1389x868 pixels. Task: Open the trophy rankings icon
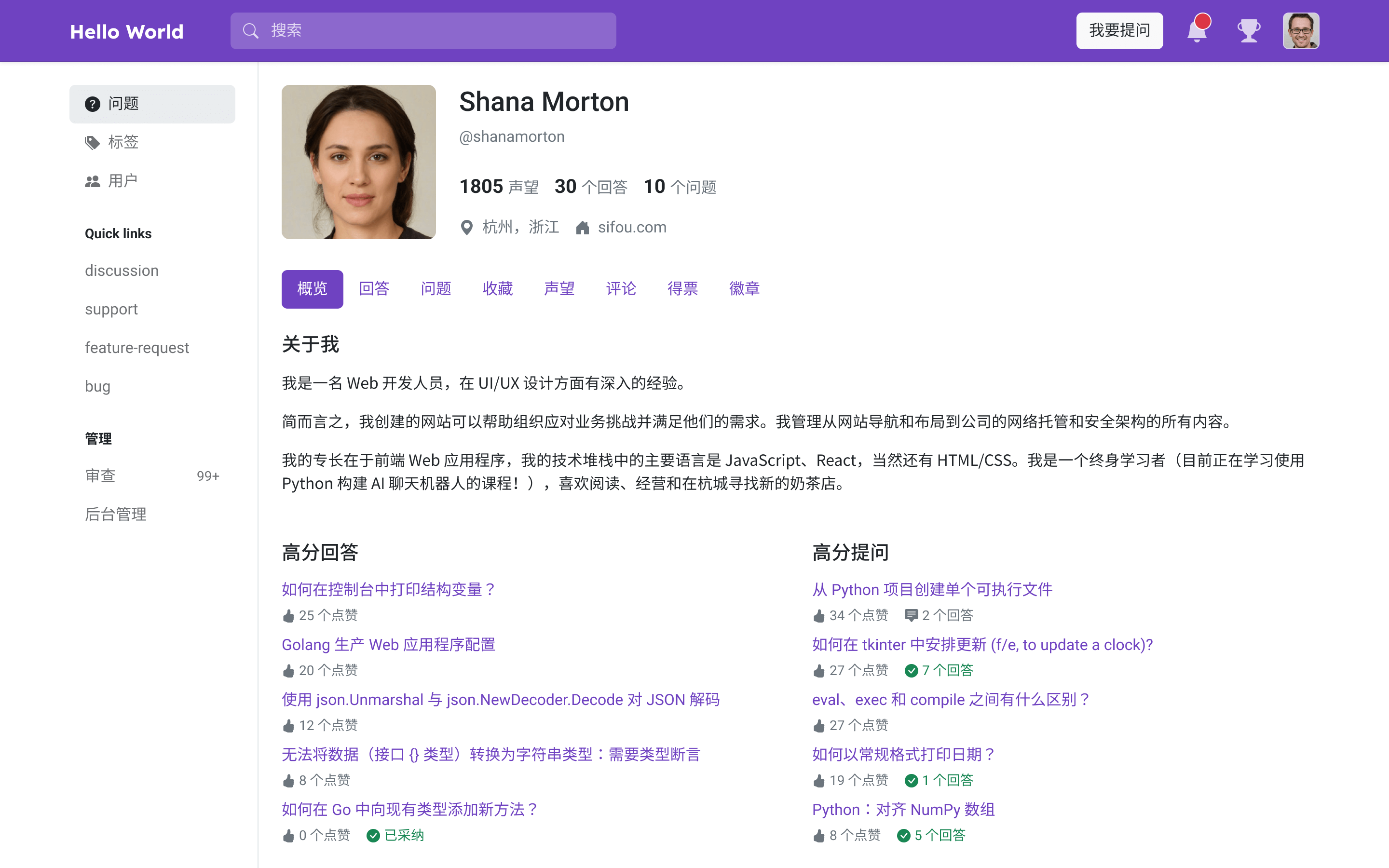[1248, 31]
